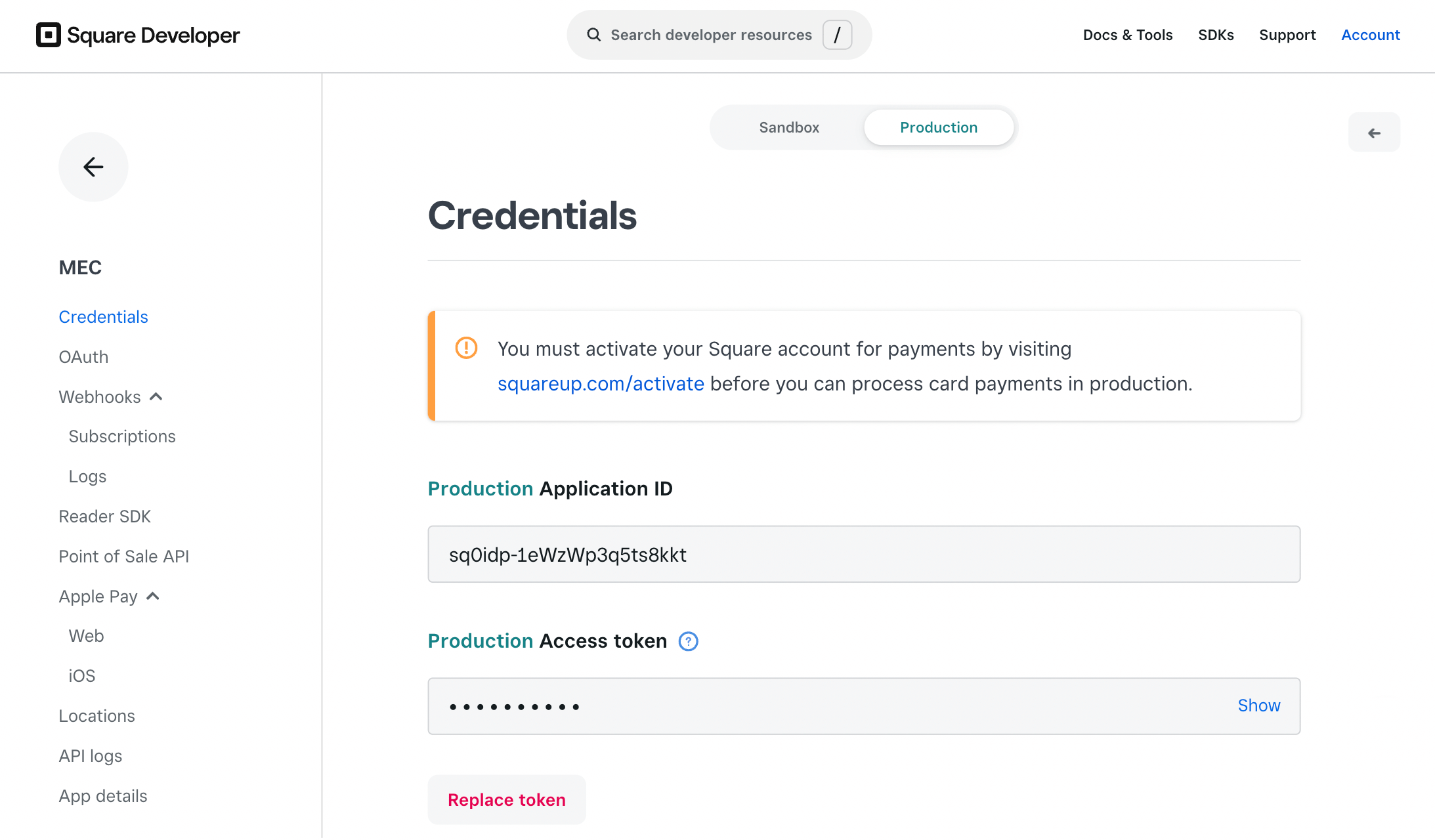This screenshot has width=1435, height=840.
Task: Click the slash shortcut key icon
Action: point(837,35)
